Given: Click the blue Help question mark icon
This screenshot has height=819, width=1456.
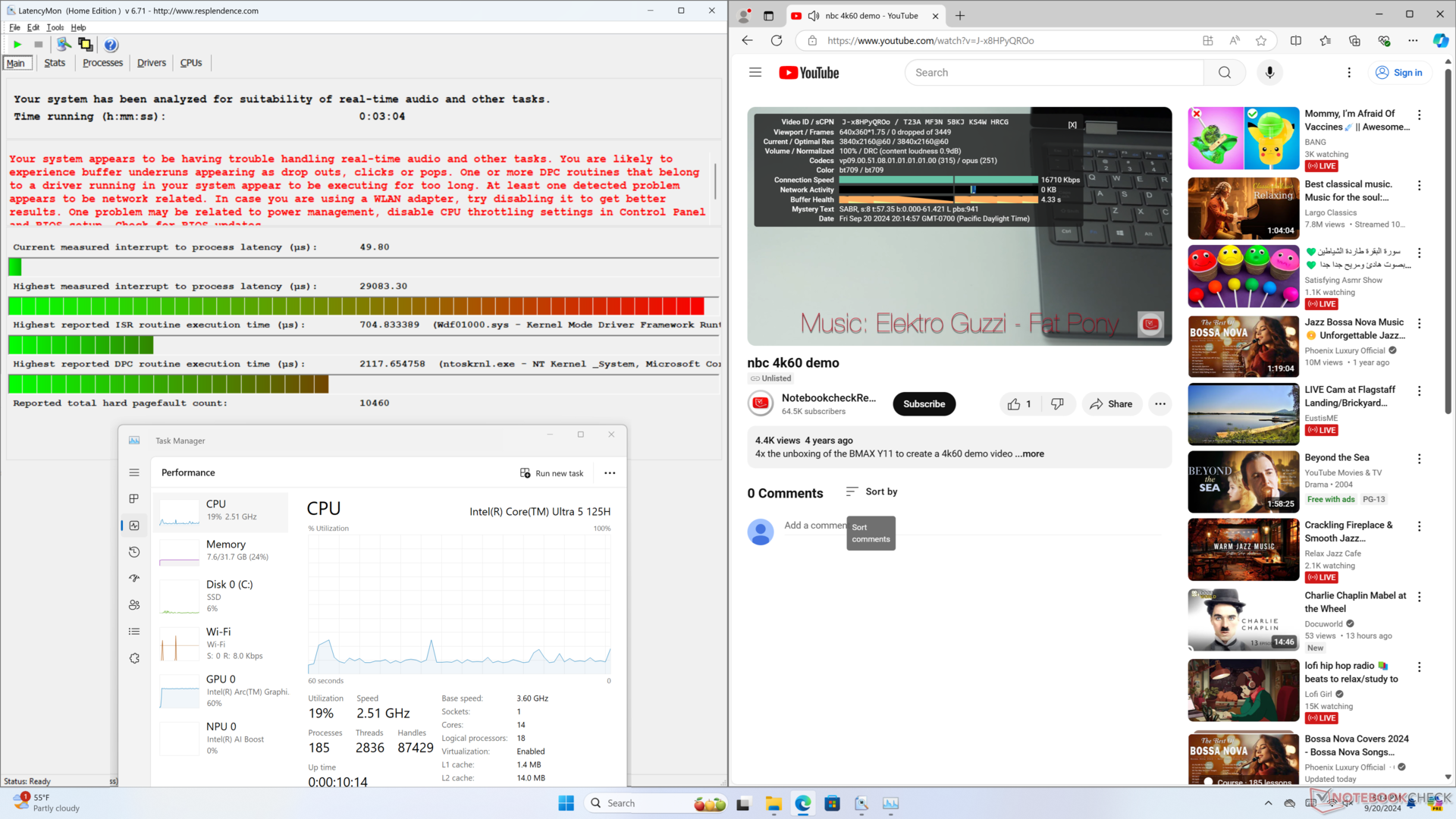Looking at the screenshot, I should (x=111, y=45).
